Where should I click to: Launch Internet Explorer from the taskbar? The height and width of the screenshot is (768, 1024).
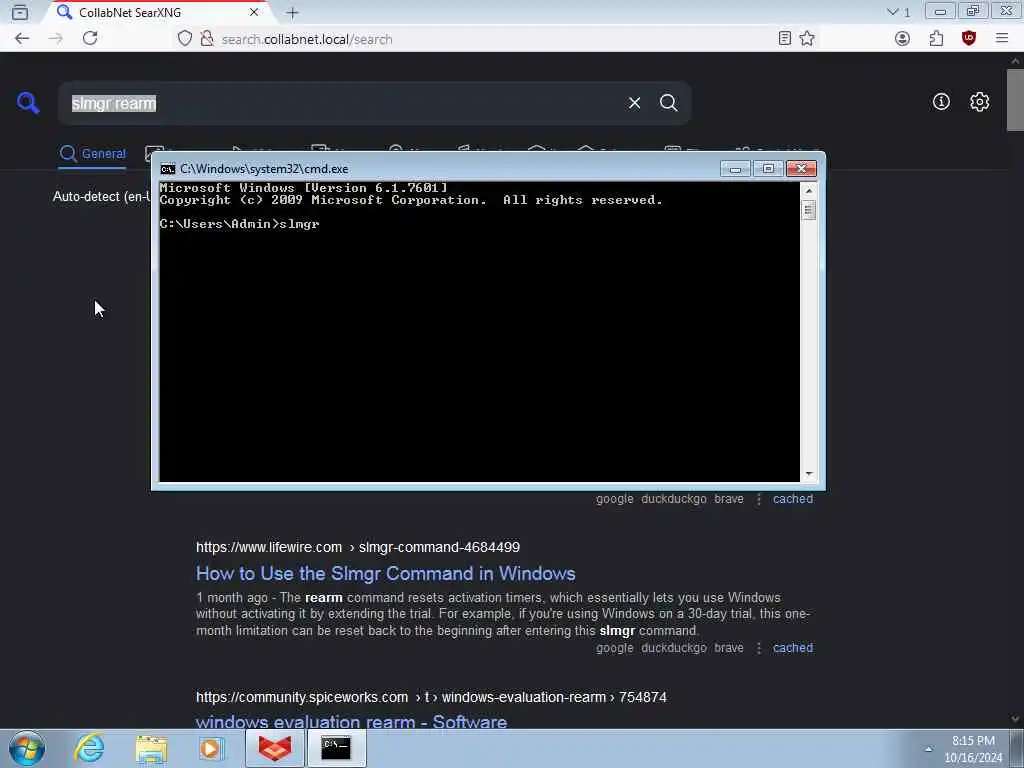pos(89,748)
